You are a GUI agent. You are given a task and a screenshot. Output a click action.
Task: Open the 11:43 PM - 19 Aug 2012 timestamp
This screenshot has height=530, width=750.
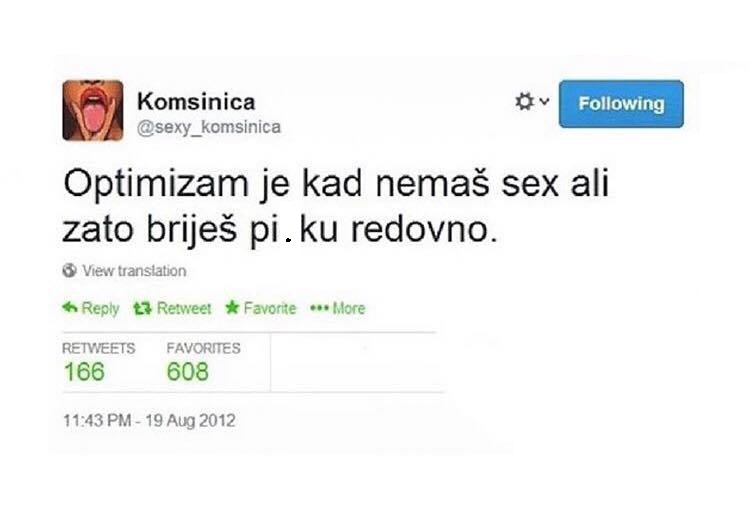[149, 420]
